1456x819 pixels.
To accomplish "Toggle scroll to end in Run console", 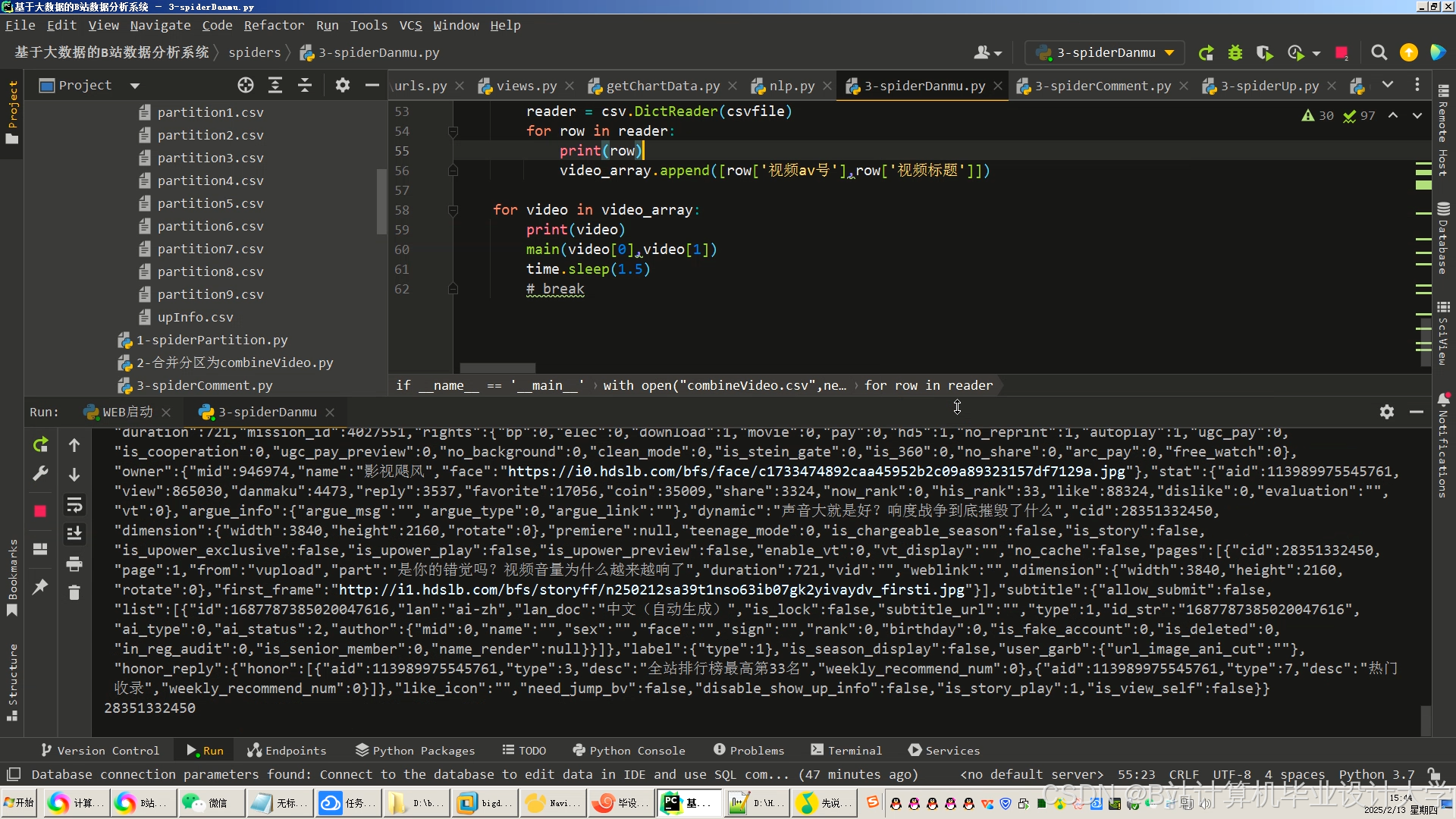I will pos(74,534).
